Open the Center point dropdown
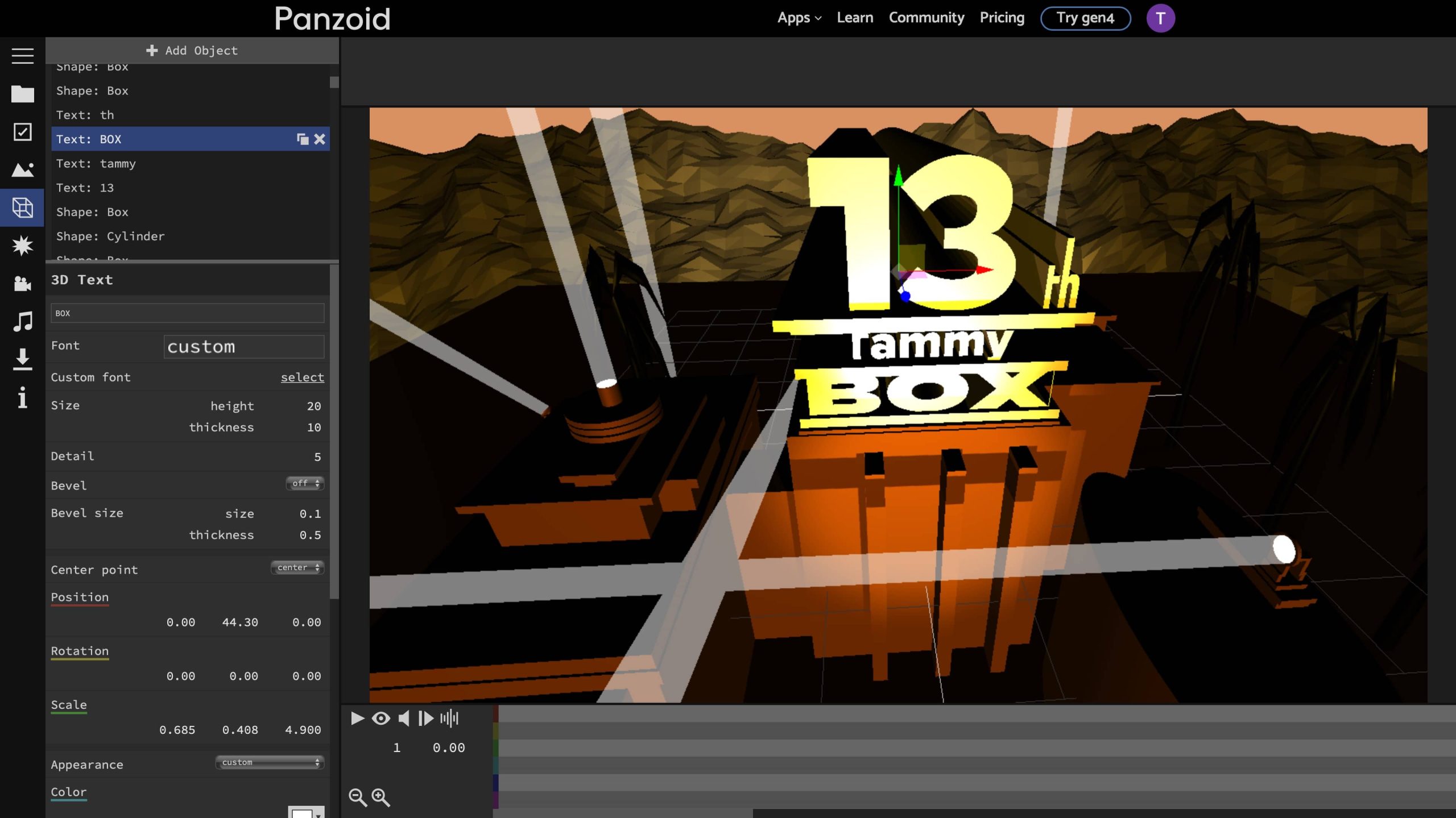 pos(297,567)
